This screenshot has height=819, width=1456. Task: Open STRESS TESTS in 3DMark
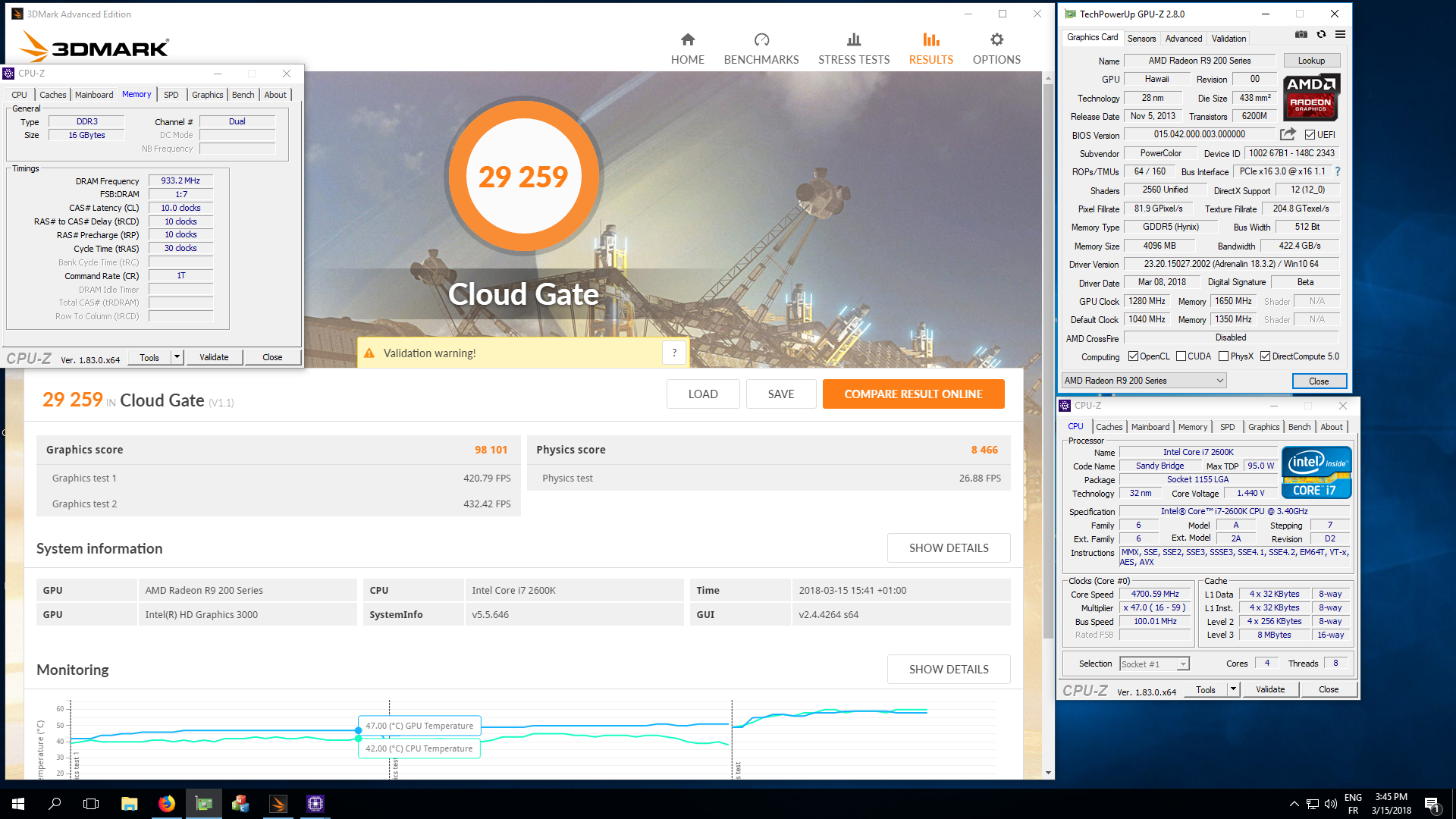pyautogui.click(x=854, y=49)
